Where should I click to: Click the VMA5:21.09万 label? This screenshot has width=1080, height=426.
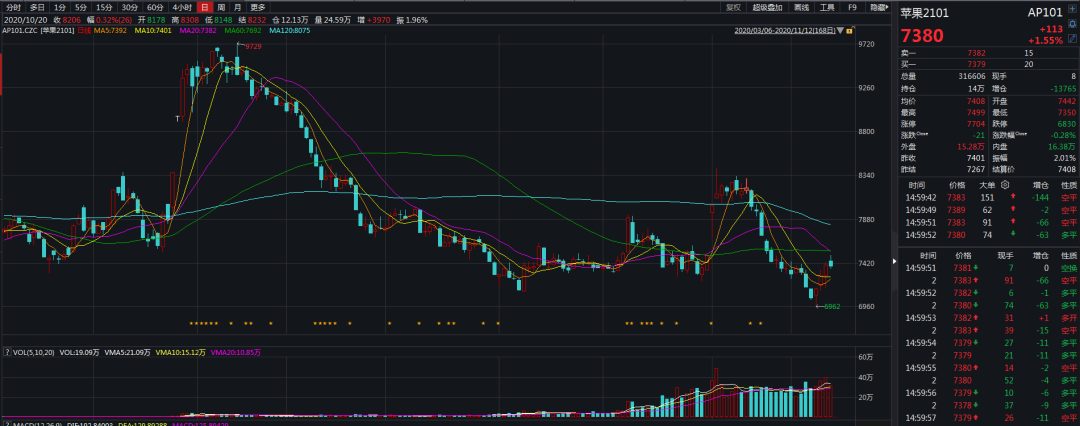tap(125, 352)
